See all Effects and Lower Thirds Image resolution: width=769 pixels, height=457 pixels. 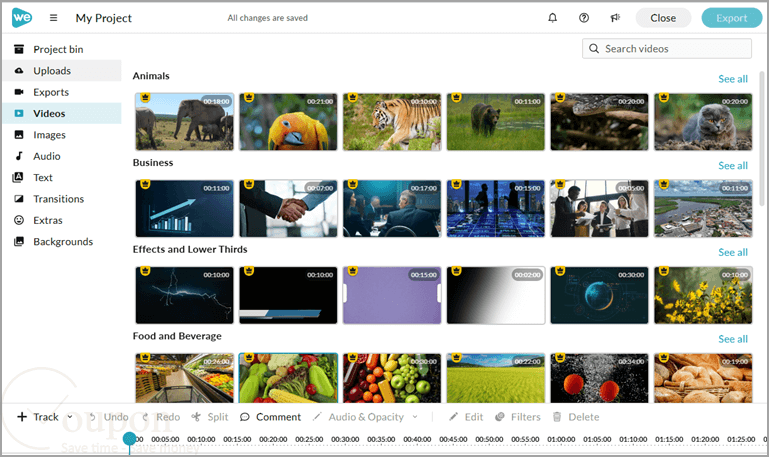[x=733, y=253]
